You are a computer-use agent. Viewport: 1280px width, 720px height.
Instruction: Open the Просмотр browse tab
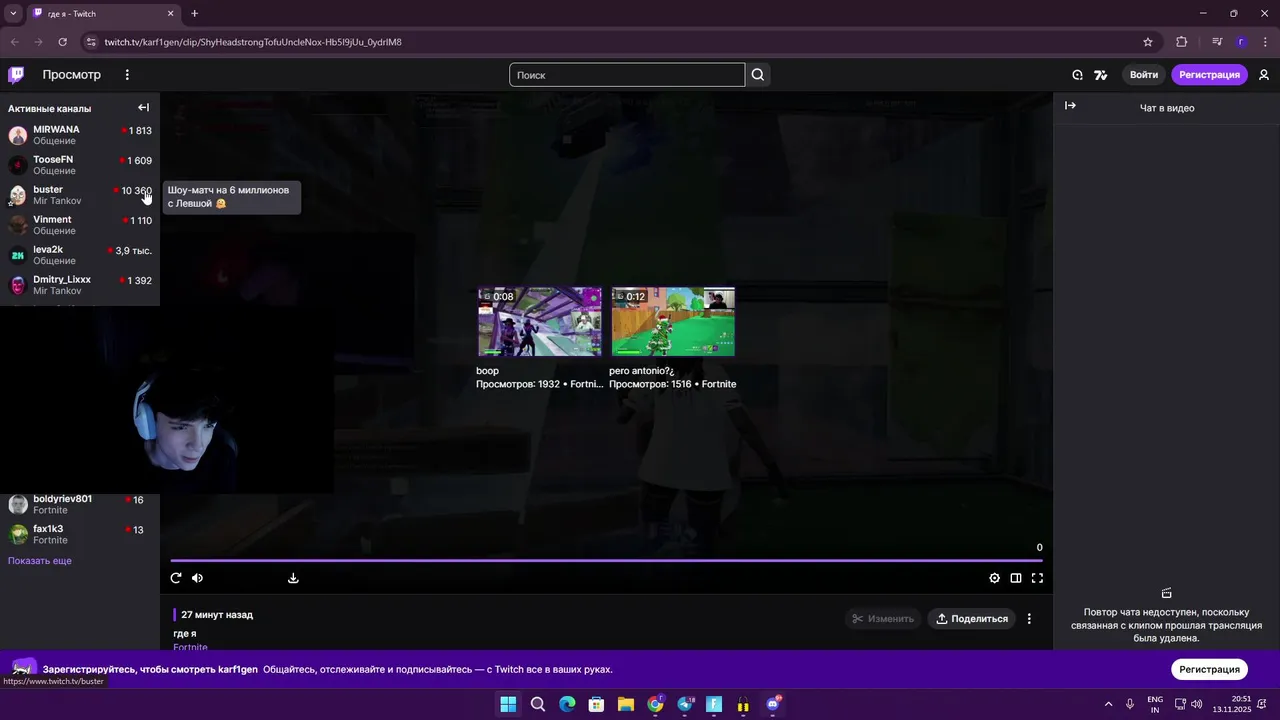pyautogui.click(x=71, y=75)
